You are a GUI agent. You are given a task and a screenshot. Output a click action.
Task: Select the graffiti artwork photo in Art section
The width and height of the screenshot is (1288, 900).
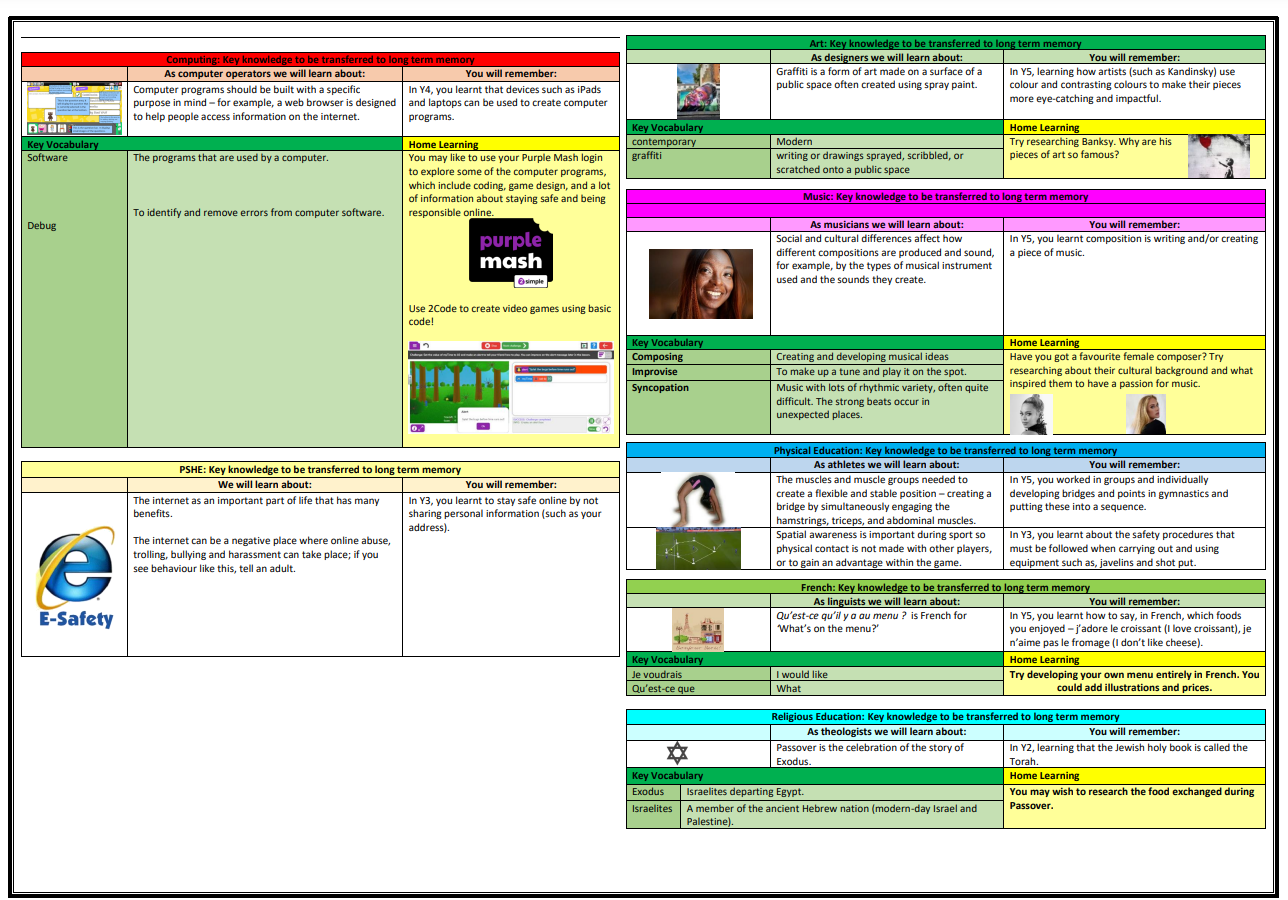(x=698, y=91)
